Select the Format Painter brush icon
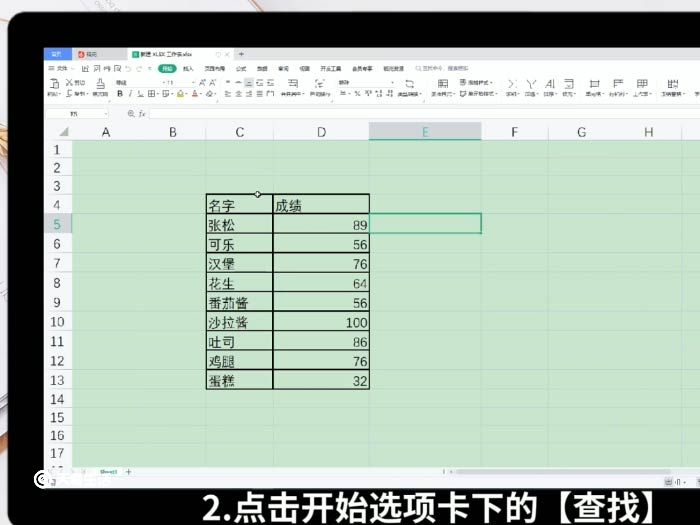 [100, 83]
